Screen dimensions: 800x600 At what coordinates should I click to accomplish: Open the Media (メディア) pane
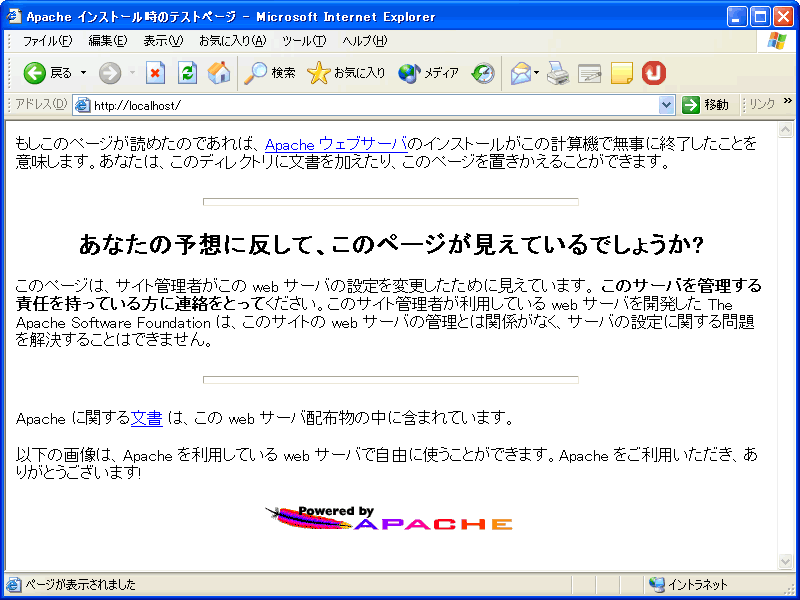click(429, 73)
